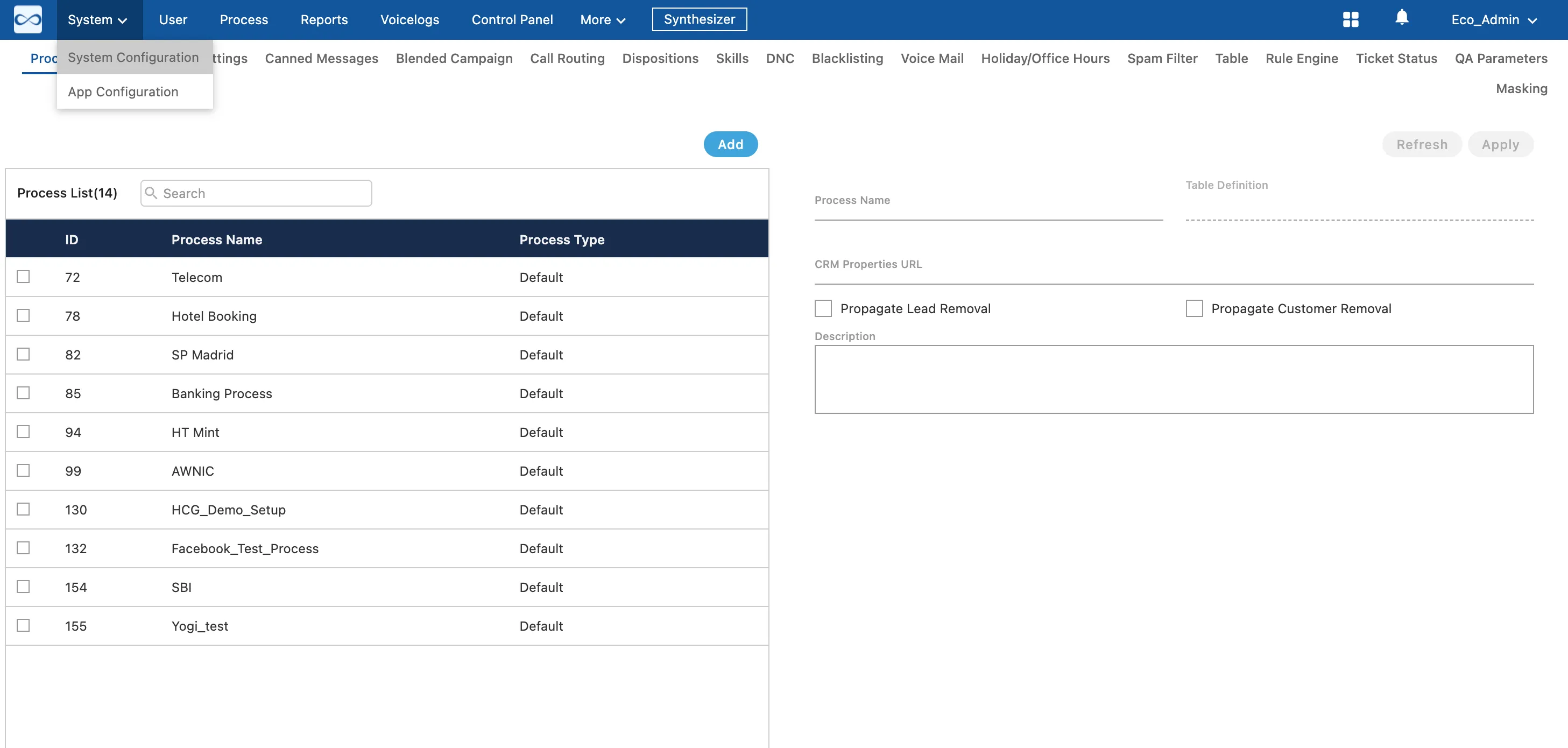Tick checkbox for Yogi_test row
1568x748 pixels.
pos(23,625)
